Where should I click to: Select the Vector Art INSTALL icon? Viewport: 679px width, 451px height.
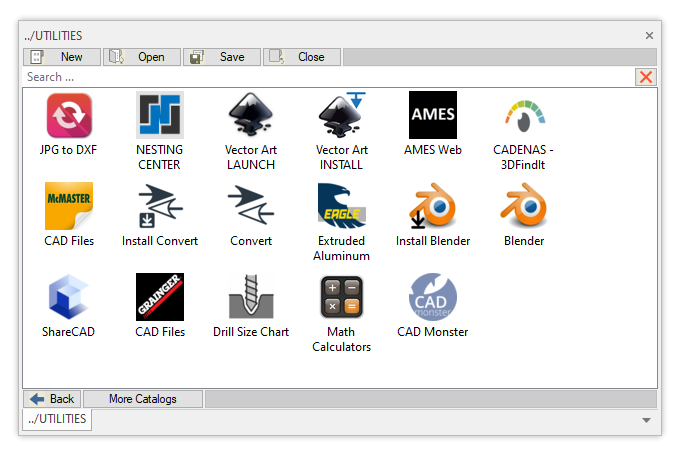[341, 116]
